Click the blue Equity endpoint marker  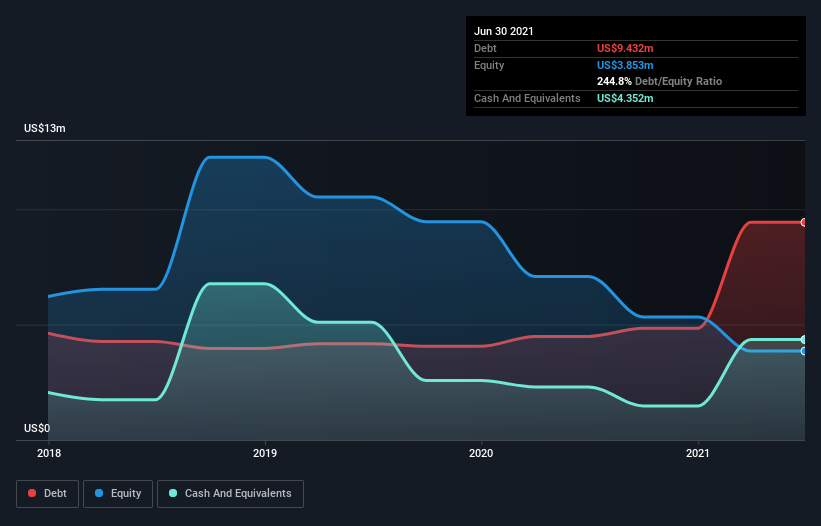[804, 351]
